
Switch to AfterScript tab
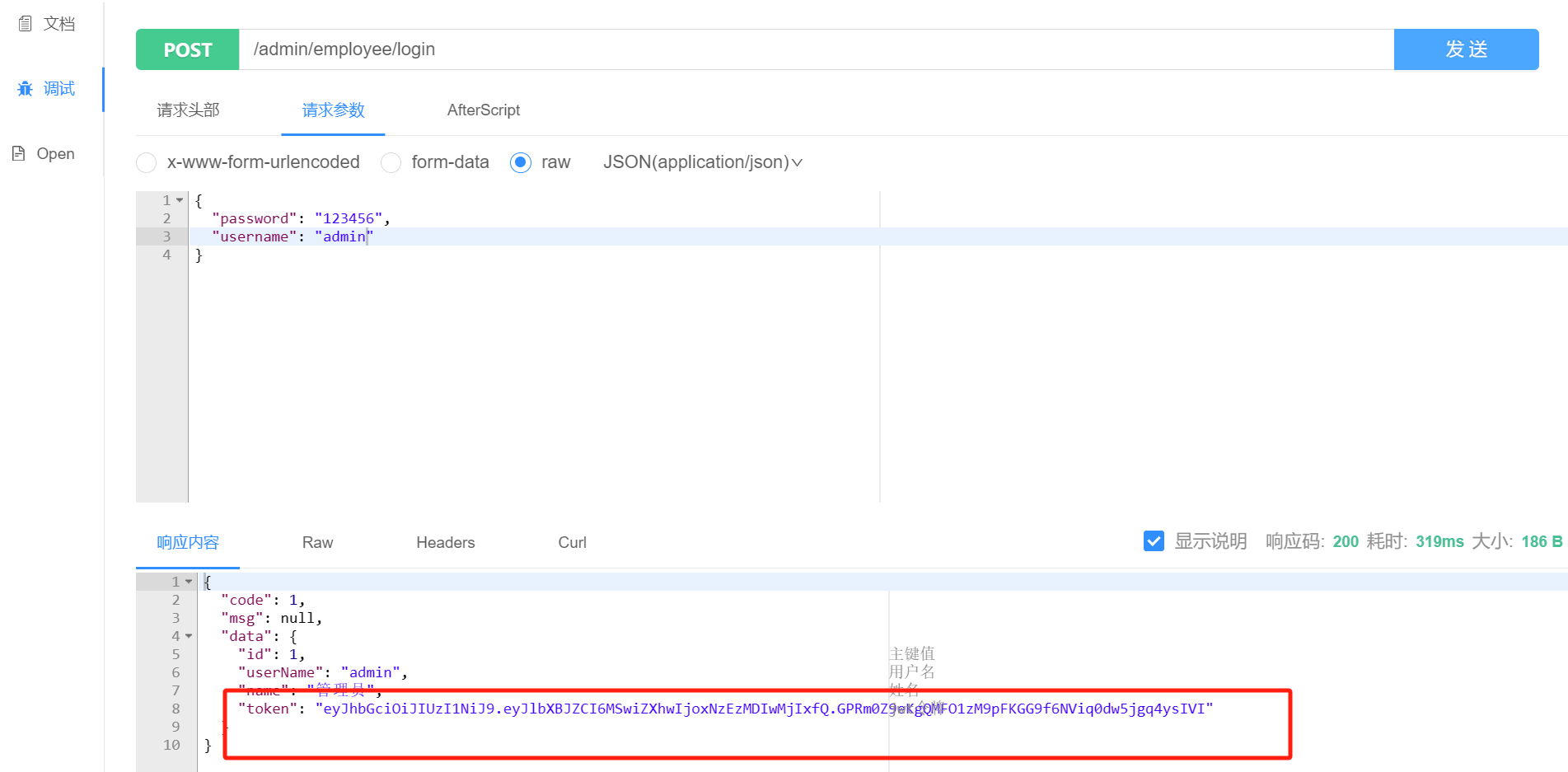click(484, 110)
